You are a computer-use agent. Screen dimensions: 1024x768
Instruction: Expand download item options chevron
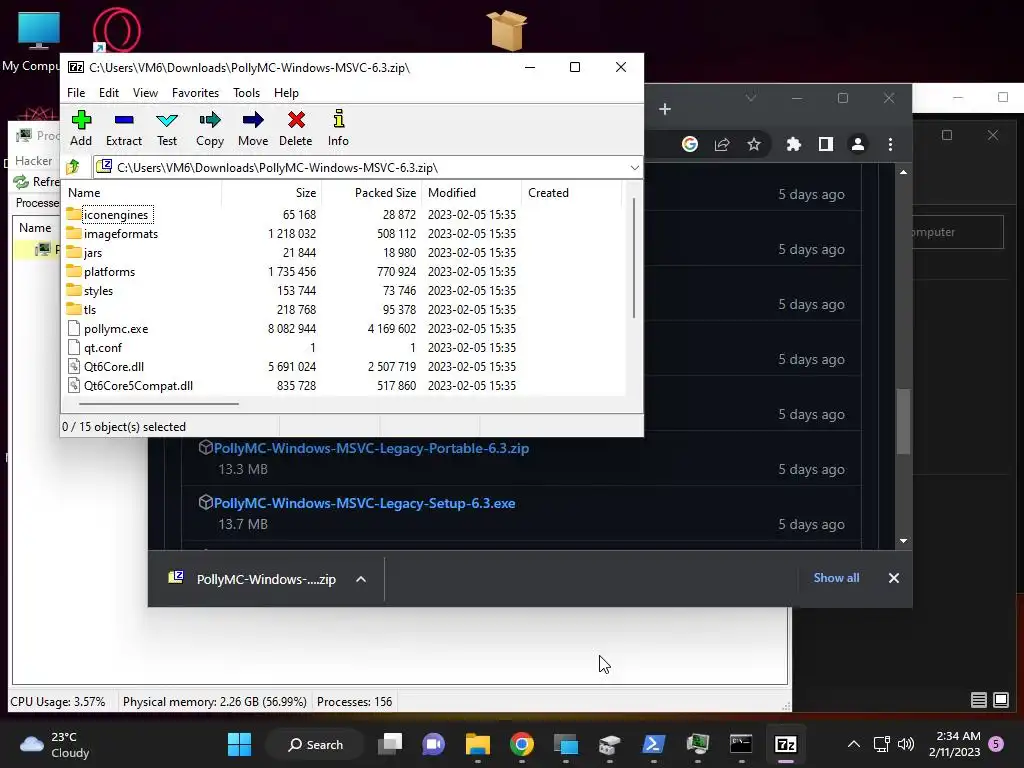point(360,579)
